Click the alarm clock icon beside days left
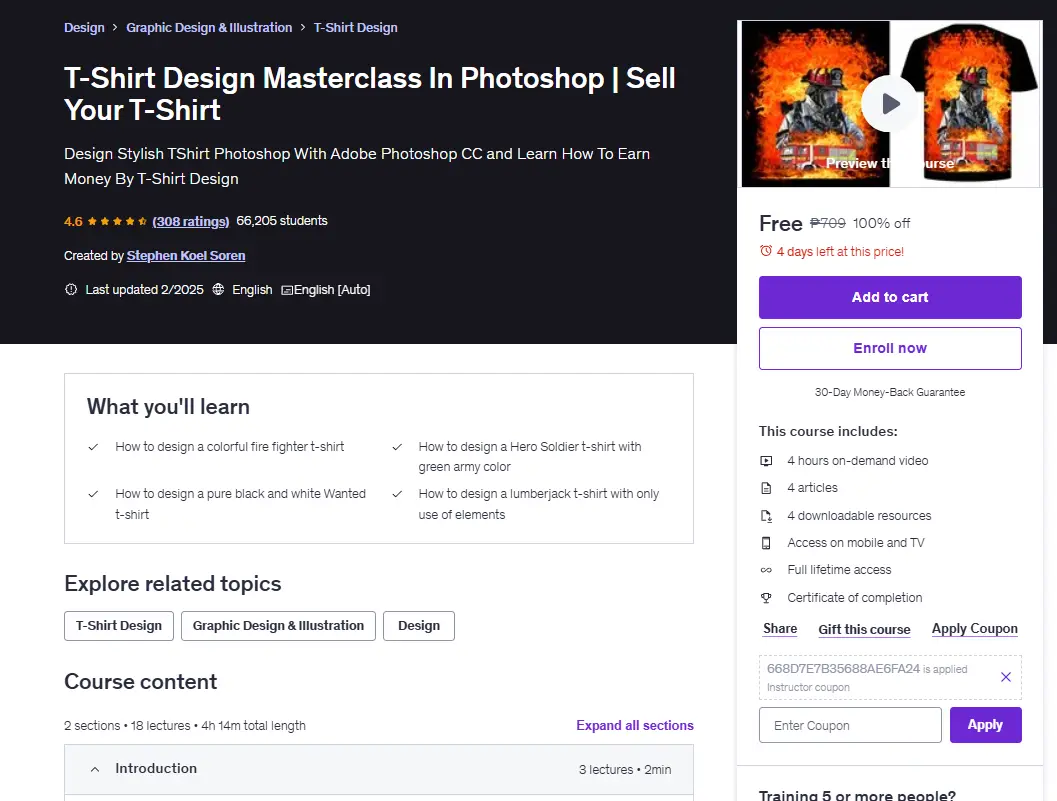This screenshot has width=1057, height=801. [766, 251]
